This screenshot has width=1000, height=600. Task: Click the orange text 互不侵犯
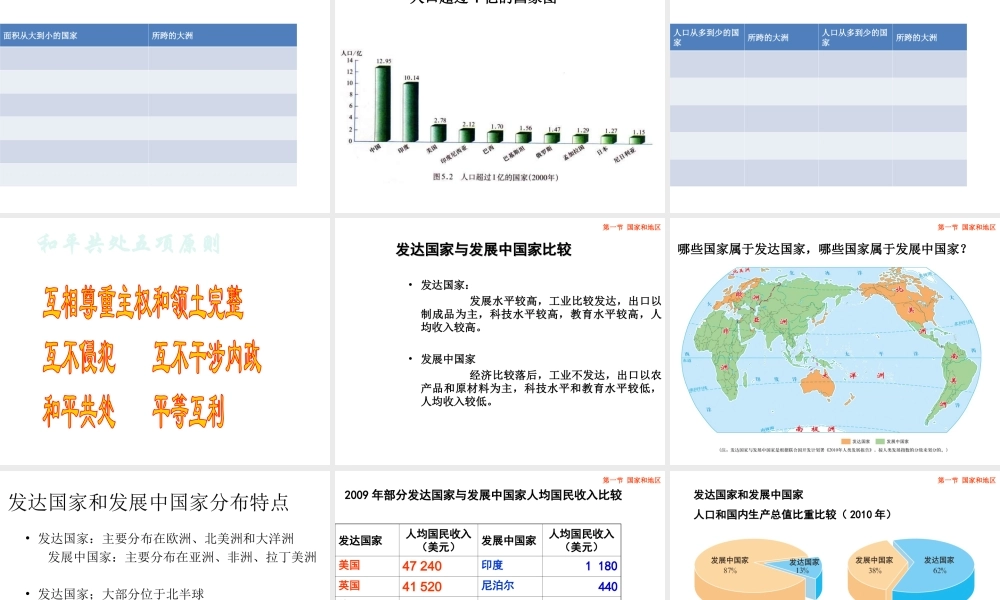(79, 357)
